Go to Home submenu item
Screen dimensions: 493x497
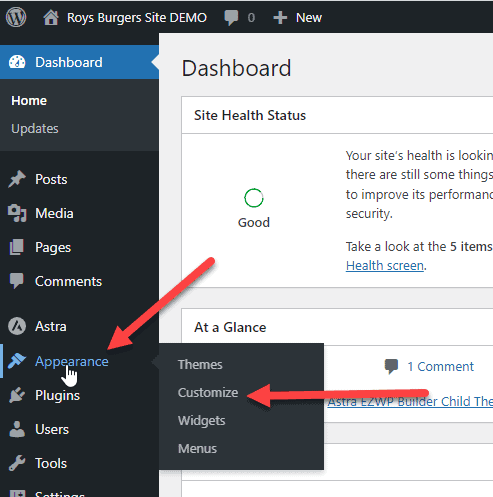(x=29, y=101)
